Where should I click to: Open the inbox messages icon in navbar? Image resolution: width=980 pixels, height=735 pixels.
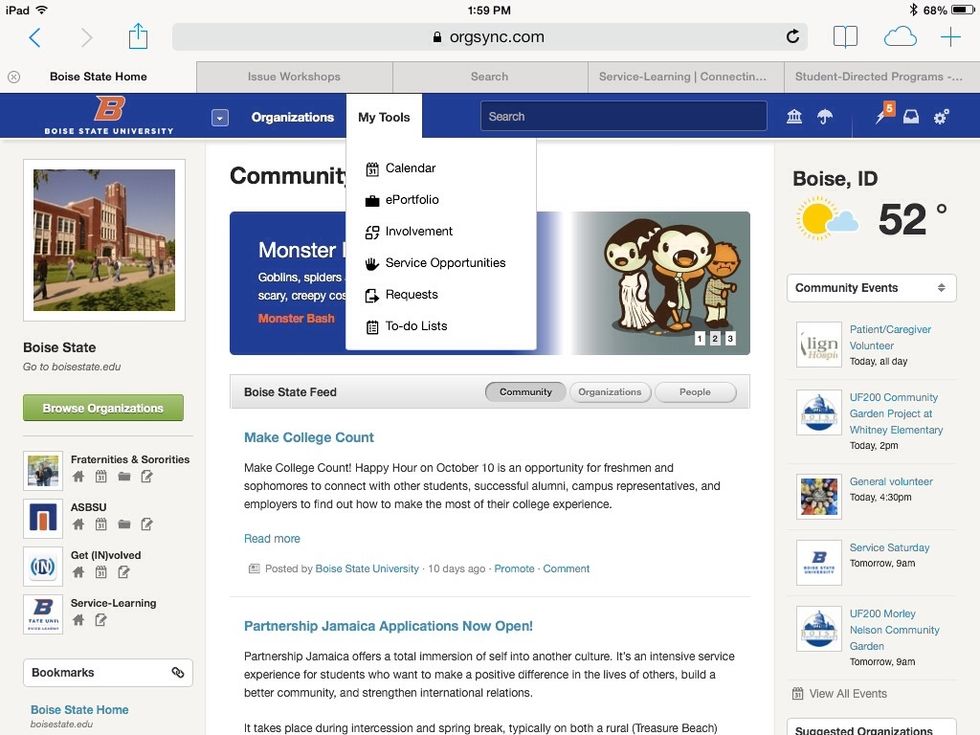(x=911, y=116)
